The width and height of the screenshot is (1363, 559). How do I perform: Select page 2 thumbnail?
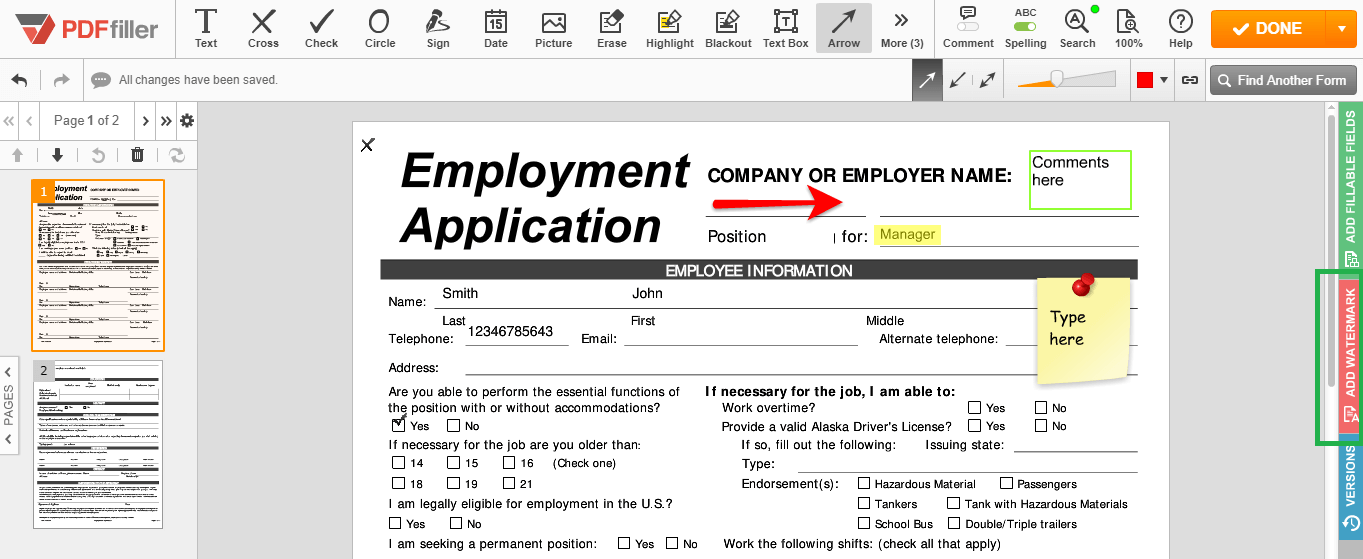(x=99, y=445)
